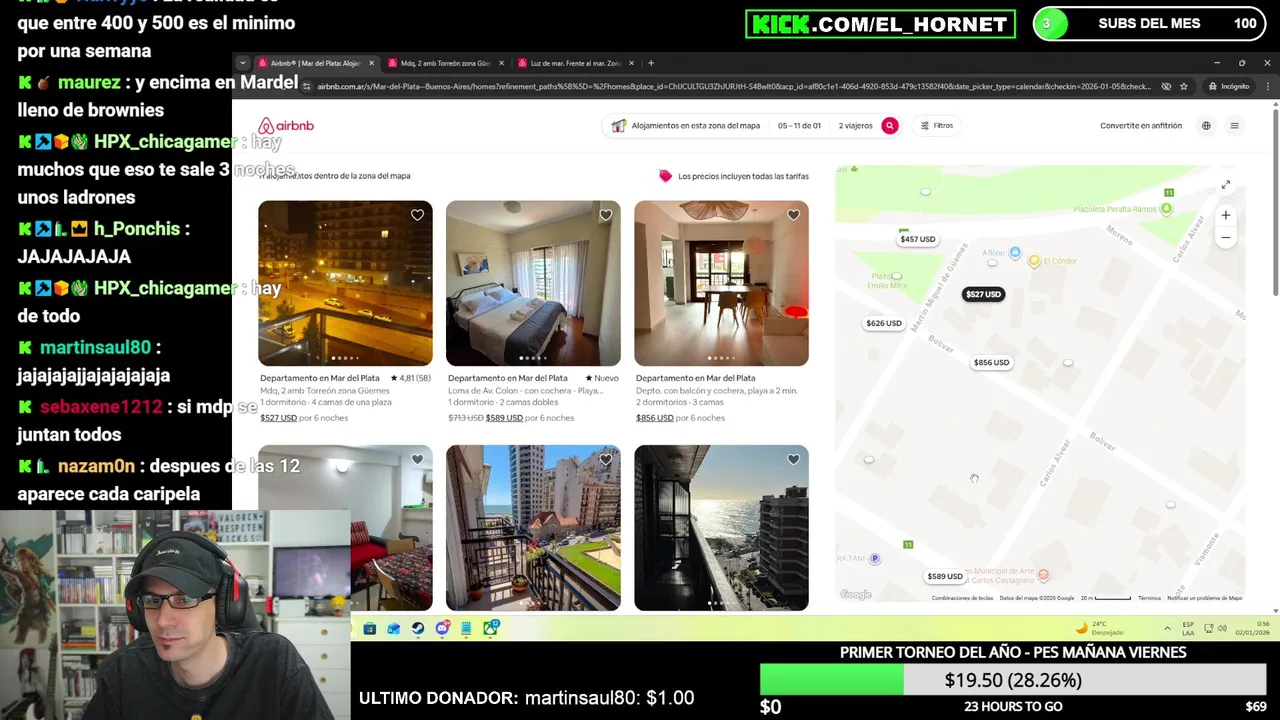1280x720 pixels.
Task: Zoom out on the map
Action: (x=1226, y=238)
